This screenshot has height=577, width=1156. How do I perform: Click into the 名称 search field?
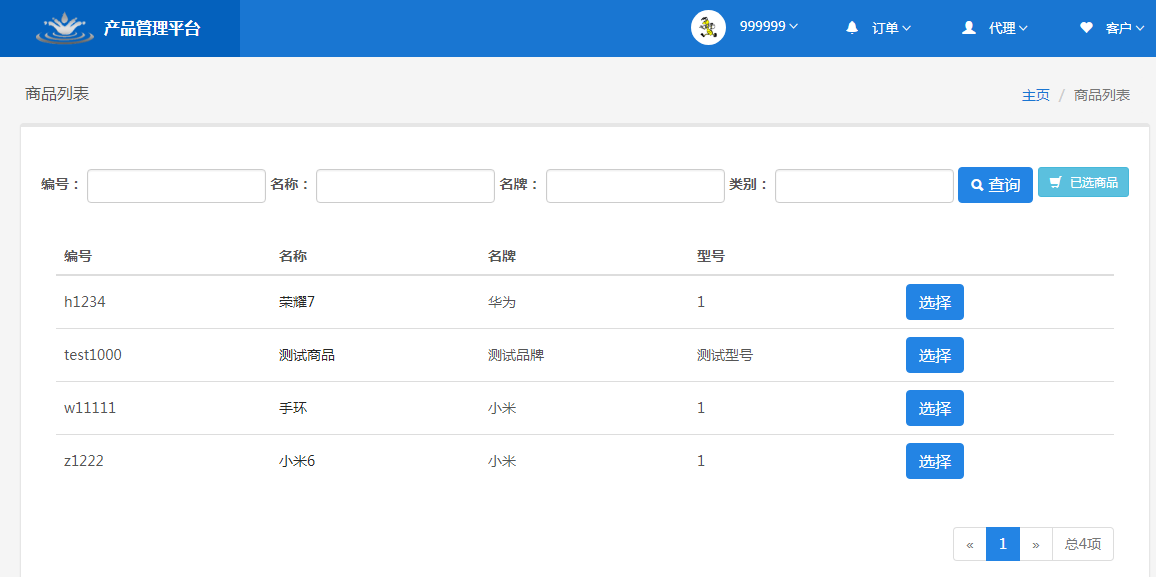pyautogui.click(x=405, y=186)
